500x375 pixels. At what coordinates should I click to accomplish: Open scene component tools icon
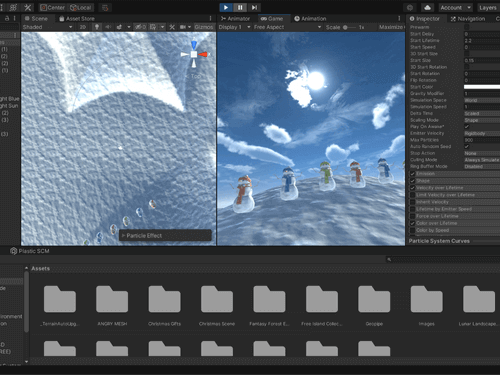click(x=172, y=27)
